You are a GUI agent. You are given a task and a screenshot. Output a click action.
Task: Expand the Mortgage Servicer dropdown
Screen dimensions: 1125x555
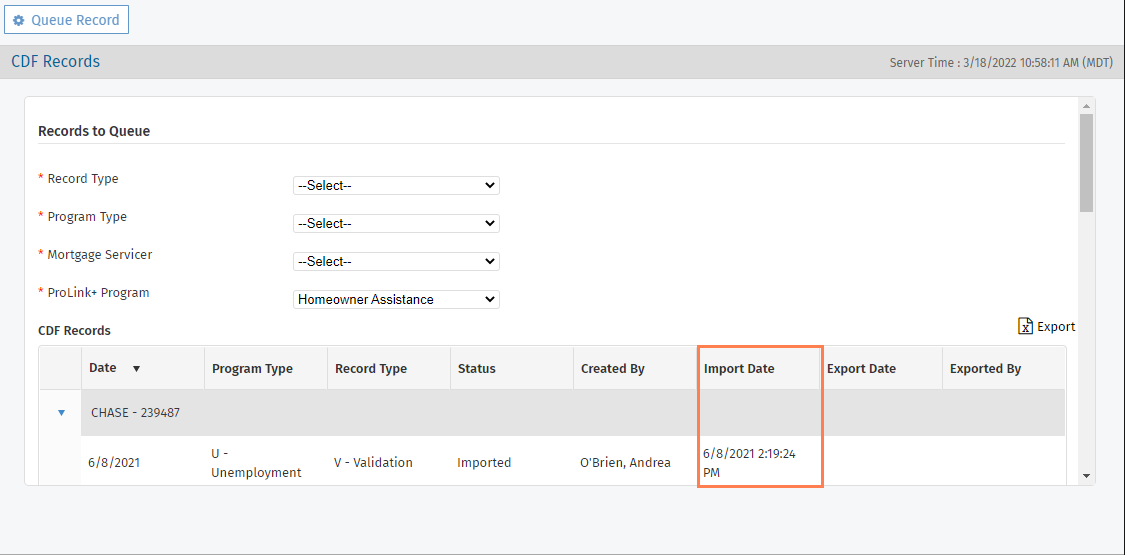[x=396, y=261]
